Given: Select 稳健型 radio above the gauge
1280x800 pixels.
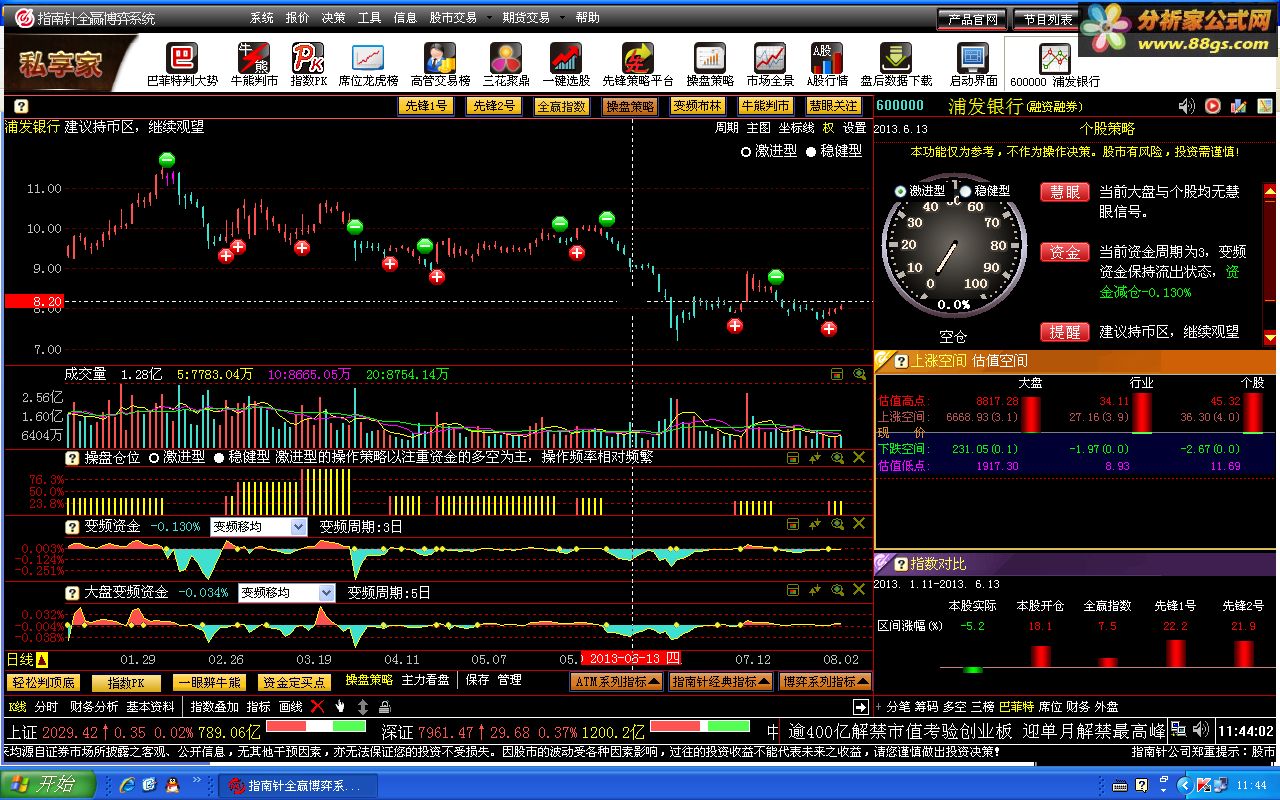Looking at the screenshot, I should tap(966, 191).
